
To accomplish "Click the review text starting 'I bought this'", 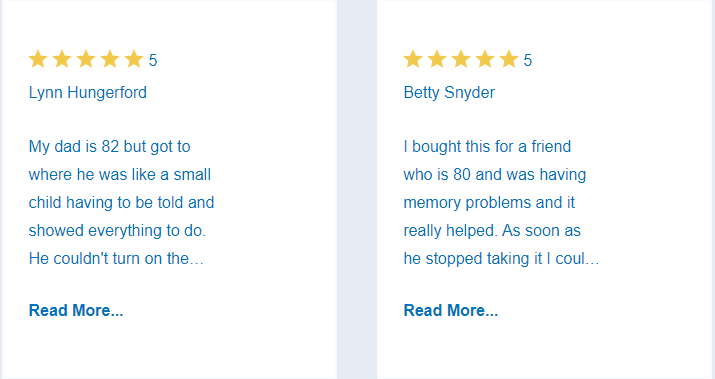I will [501, 202].
